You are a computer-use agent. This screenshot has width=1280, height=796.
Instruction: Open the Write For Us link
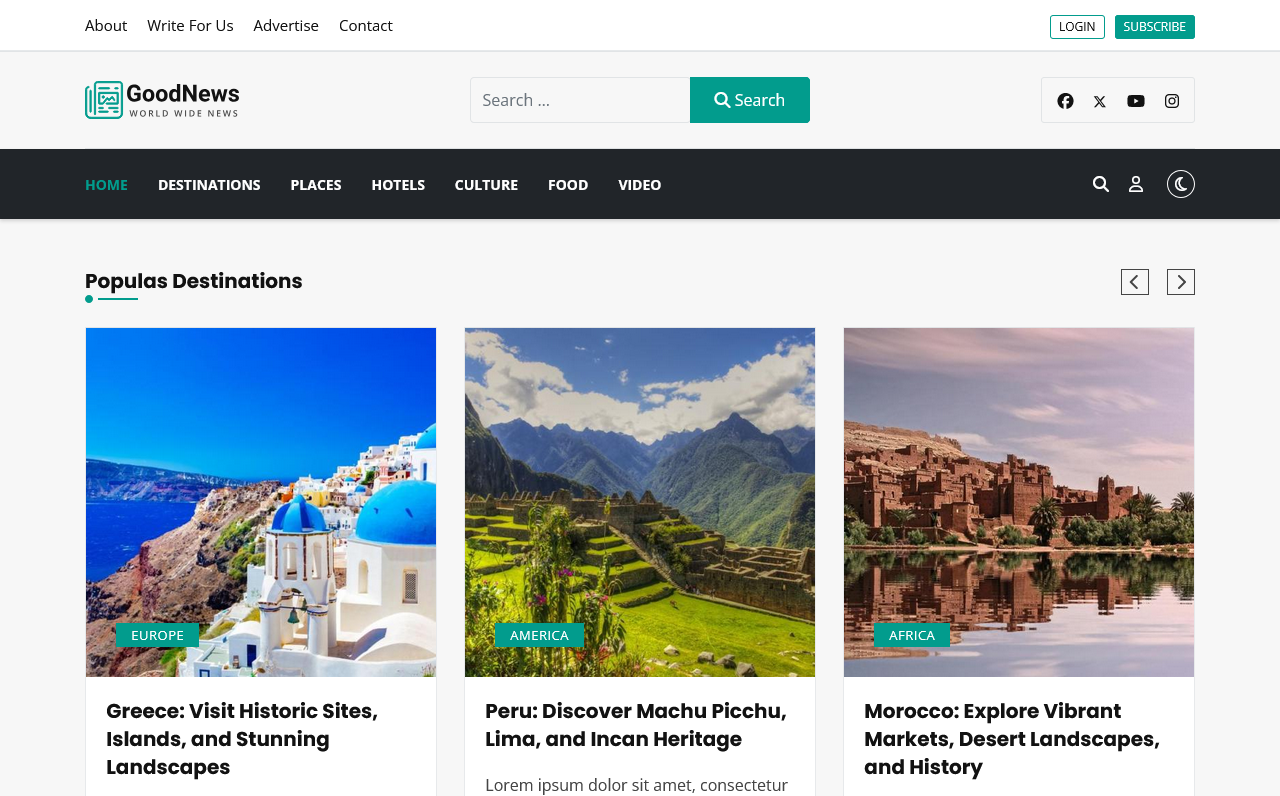pyautogui.click(x=190, y=25)
